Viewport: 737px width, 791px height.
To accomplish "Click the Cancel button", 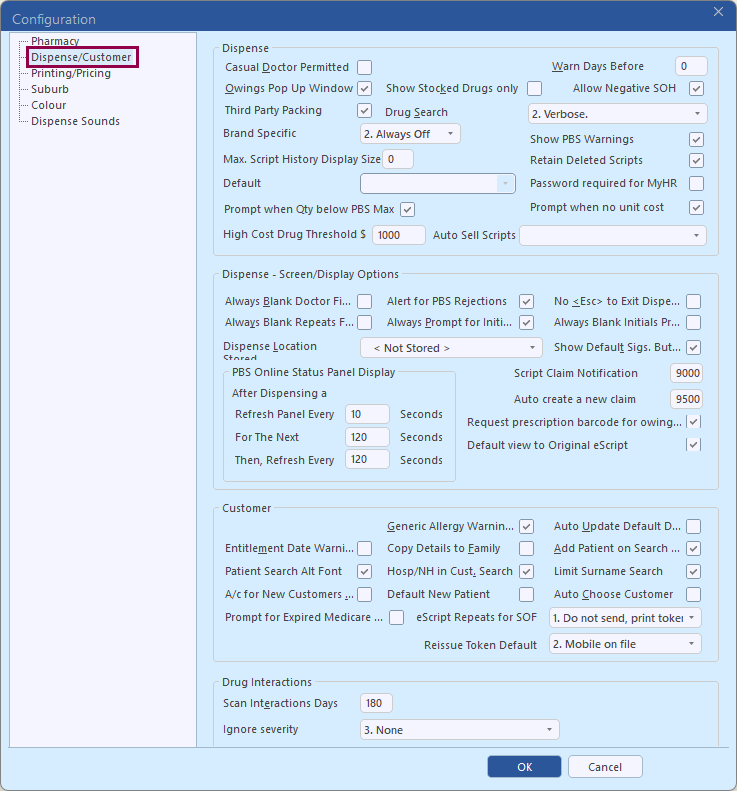I will (605, 767).
